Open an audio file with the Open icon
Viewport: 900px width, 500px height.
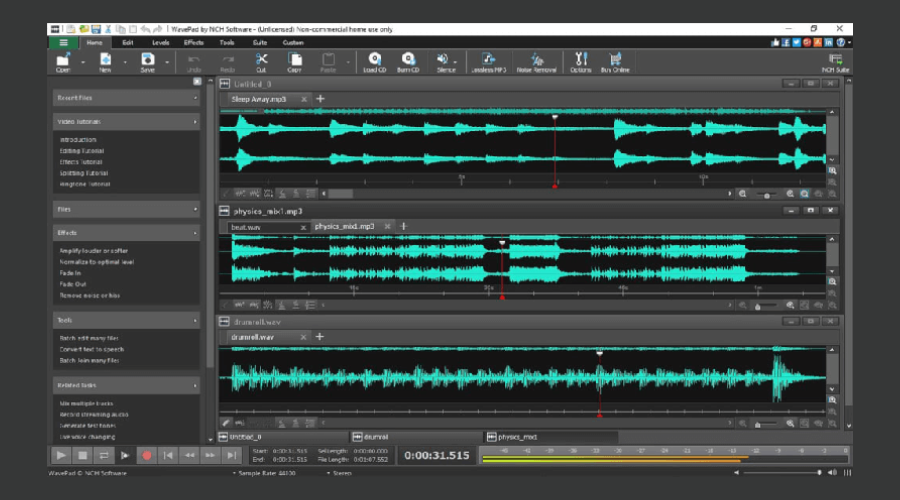pyautogui.click(x=63, y=62)
